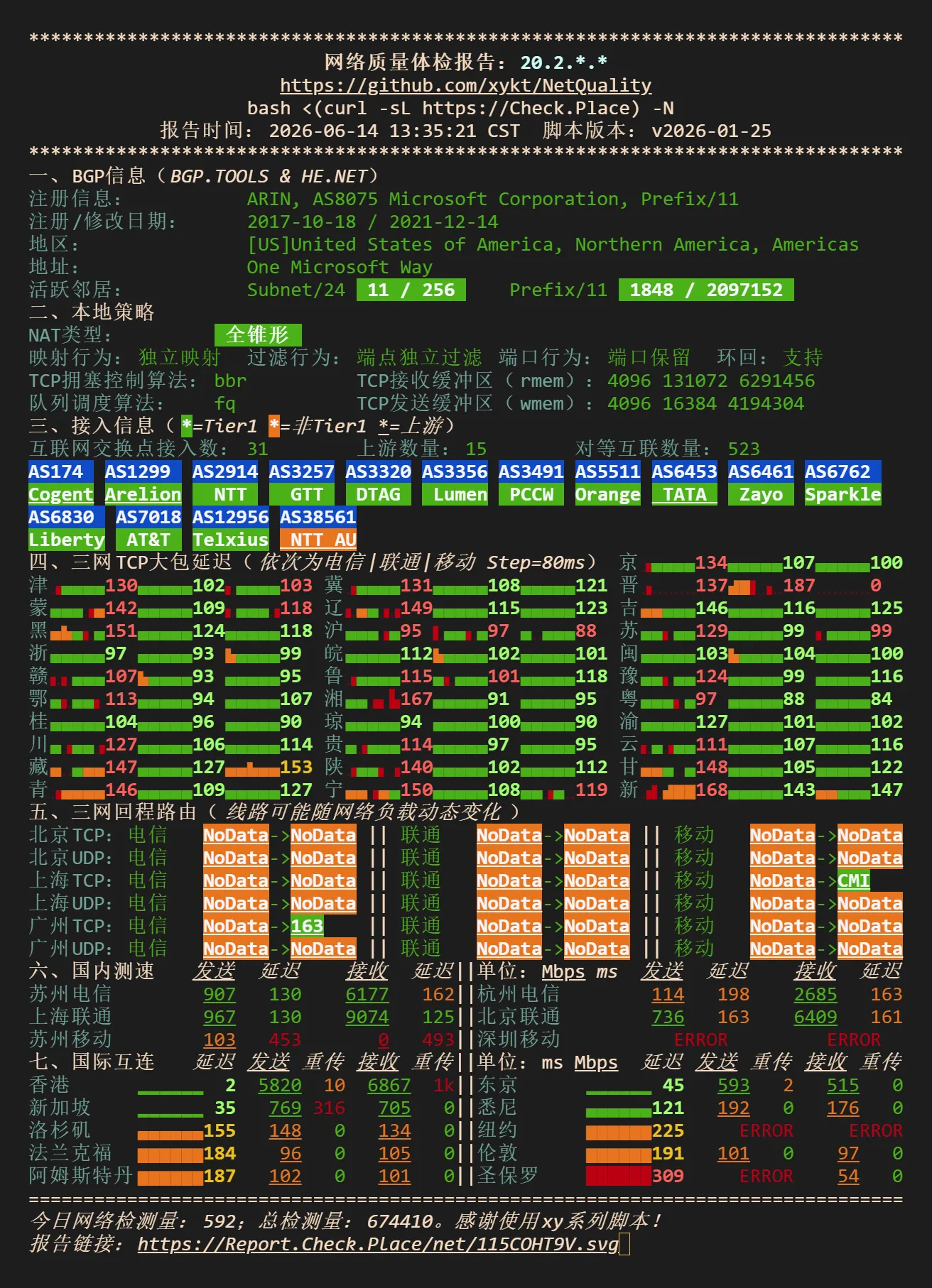Image resolution: width=932 pixels, height=1288 pixels.
Task: Click the 'Orange' label under AS5511
Action: click(608, 494)
